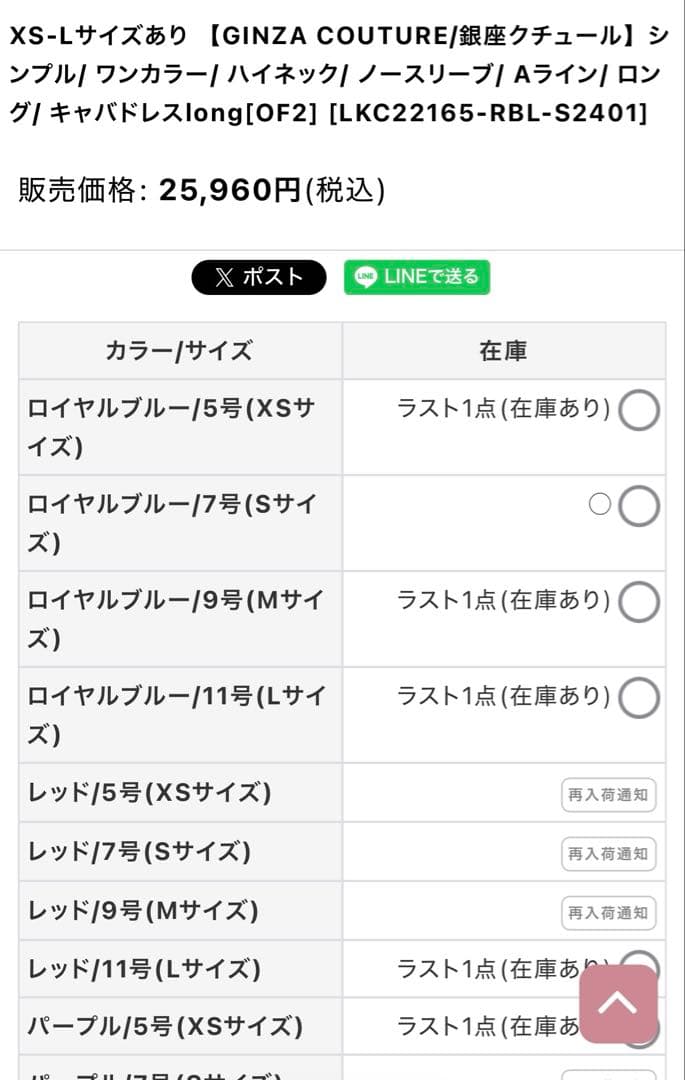Screen dimensions: 685x1080
Task: Click 再入荷通知 for レッド/7号(Sサイズ)
Action: (609, 853)
